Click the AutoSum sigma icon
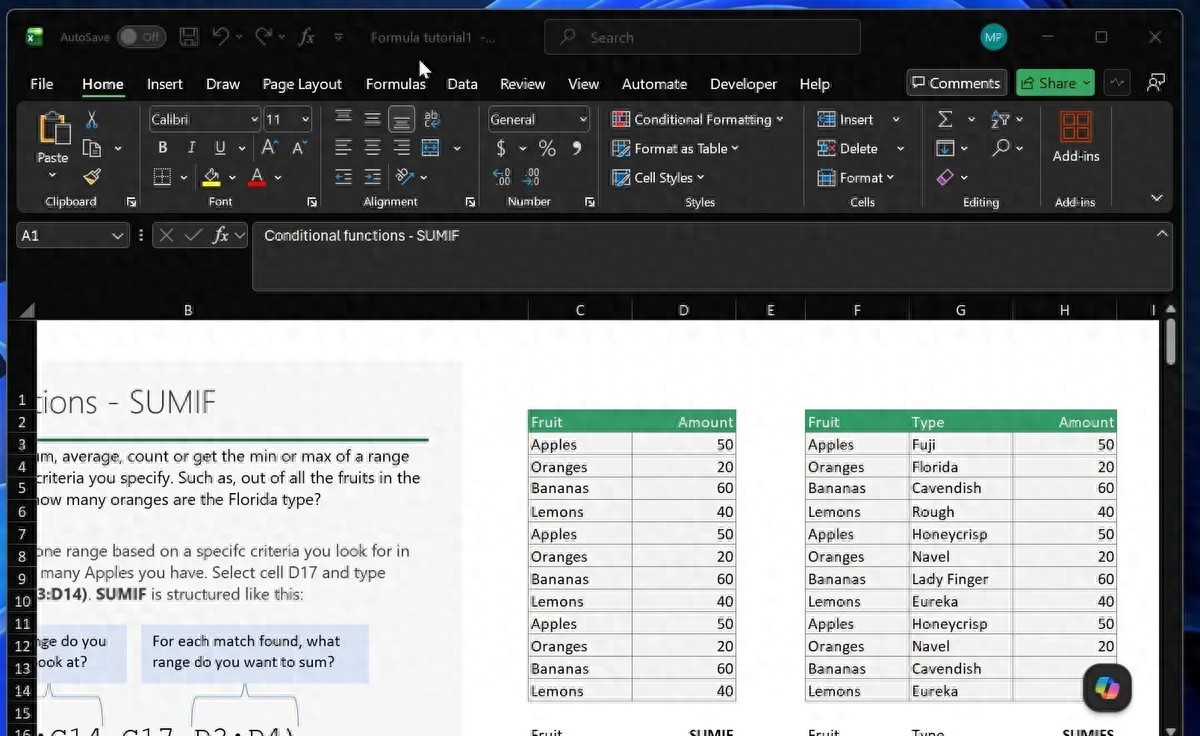 pos(945,119)
